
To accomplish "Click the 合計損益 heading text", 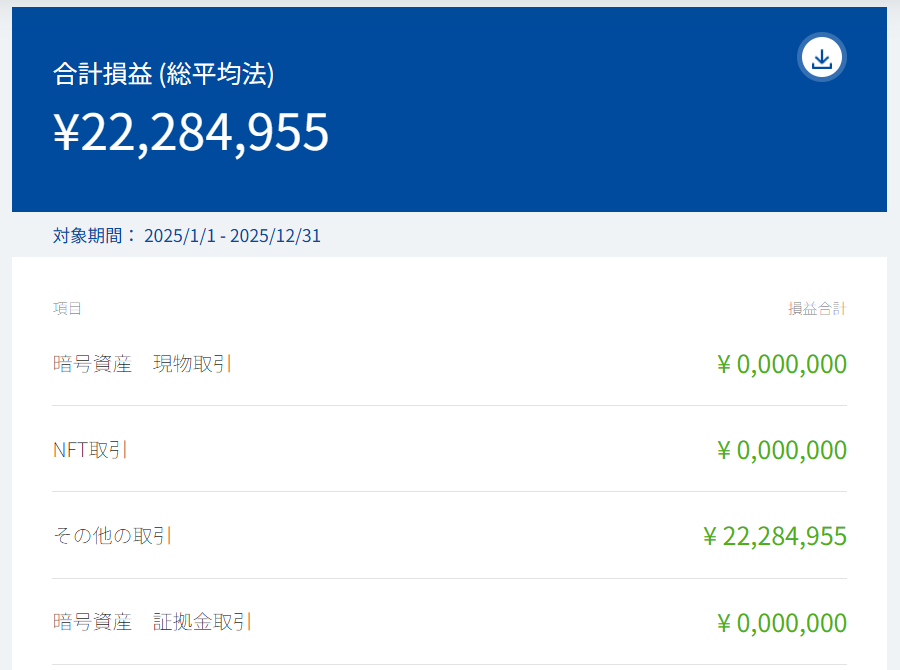I will click(x=103, y=74).
